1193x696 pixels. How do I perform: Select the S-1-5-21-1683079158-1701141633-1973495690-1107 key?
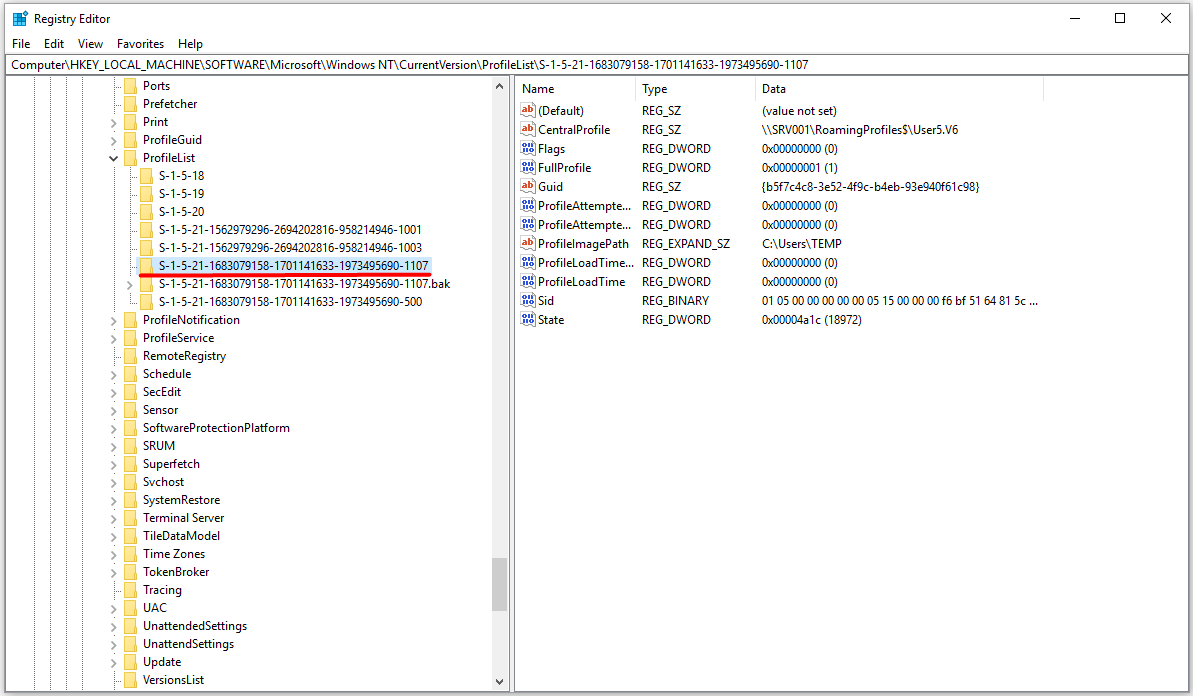293,265
